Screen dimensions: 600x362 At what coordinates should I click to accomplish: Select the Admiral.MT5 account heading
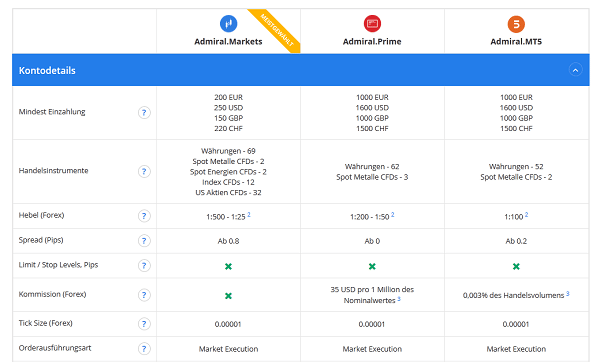click(516, 41)
